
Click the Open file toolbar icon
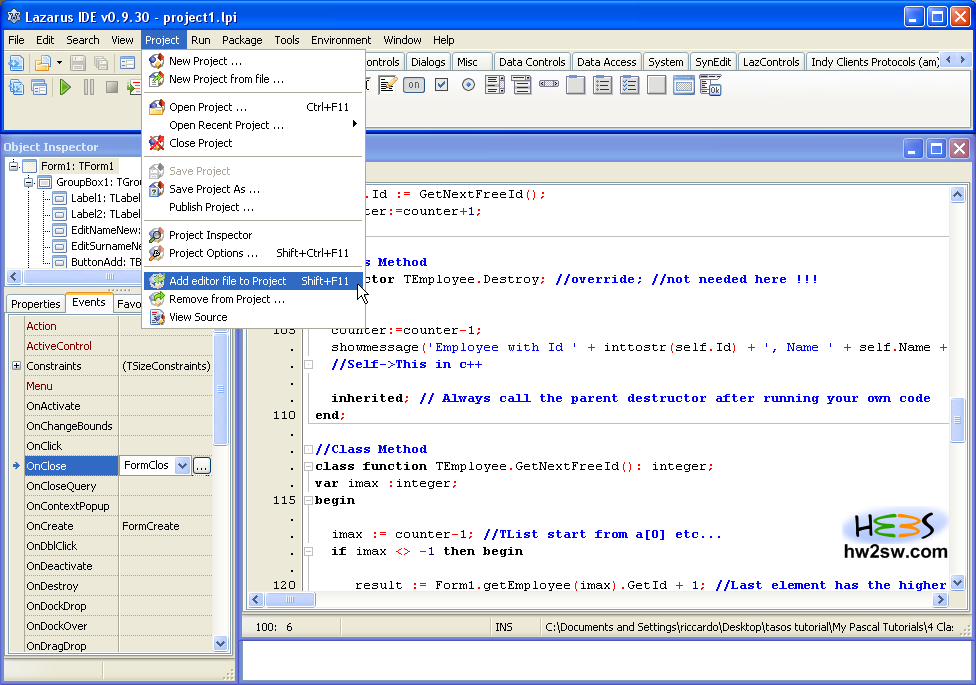click(42, 63)
